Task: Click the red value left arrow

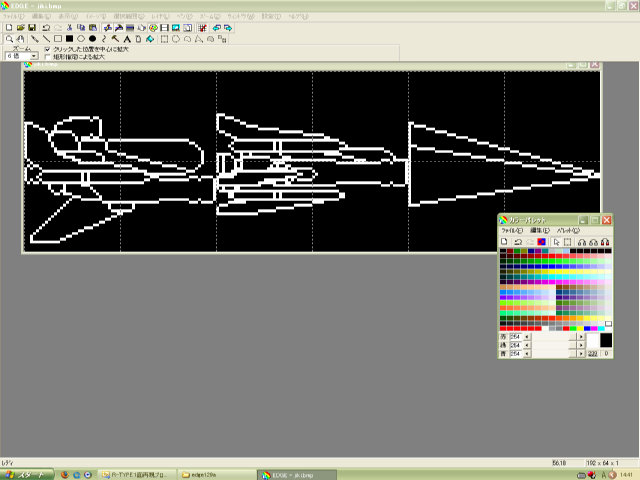Action: 527,337
